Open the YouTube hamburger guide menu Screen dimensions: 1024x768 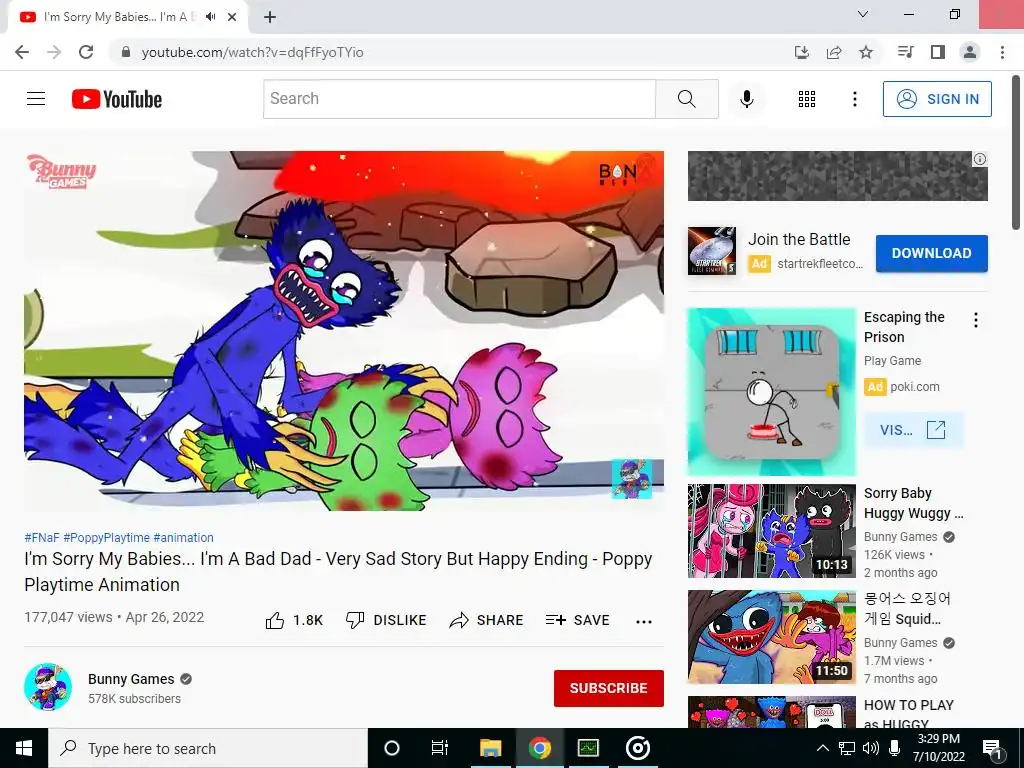pyautogui.click(x=36, y=99)
